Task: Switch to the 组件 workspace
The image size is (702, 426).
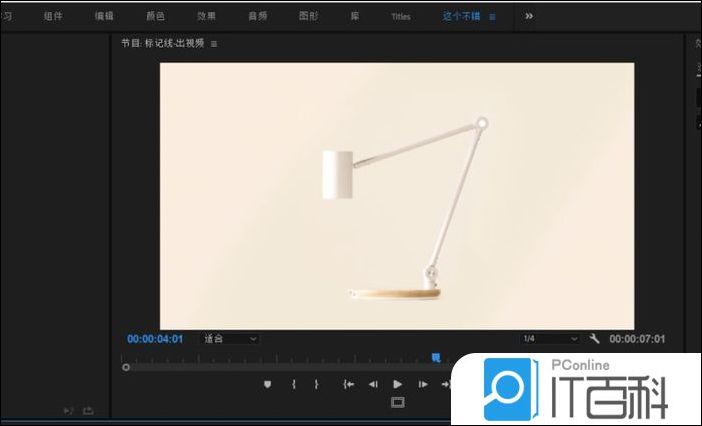Action: 53,16
